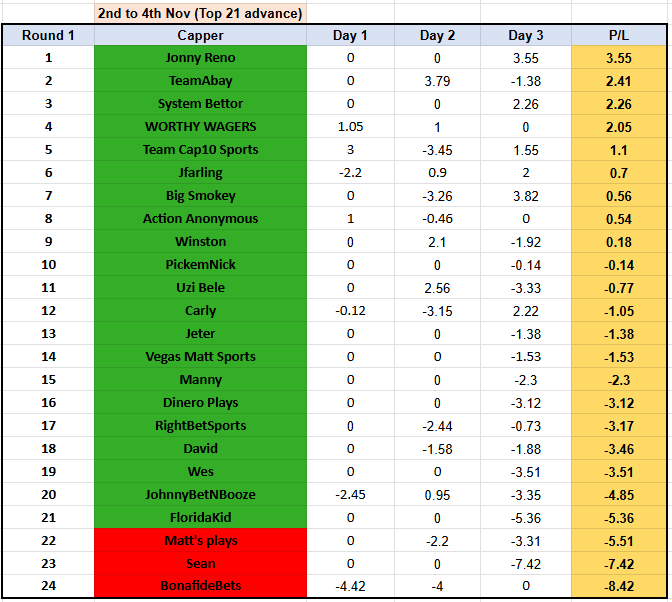The height and width of the screenshot is (602, 672).
Task: Click WORTHY WAGERS Day 1 value 1.05
Action: click(x=350, y=127)
